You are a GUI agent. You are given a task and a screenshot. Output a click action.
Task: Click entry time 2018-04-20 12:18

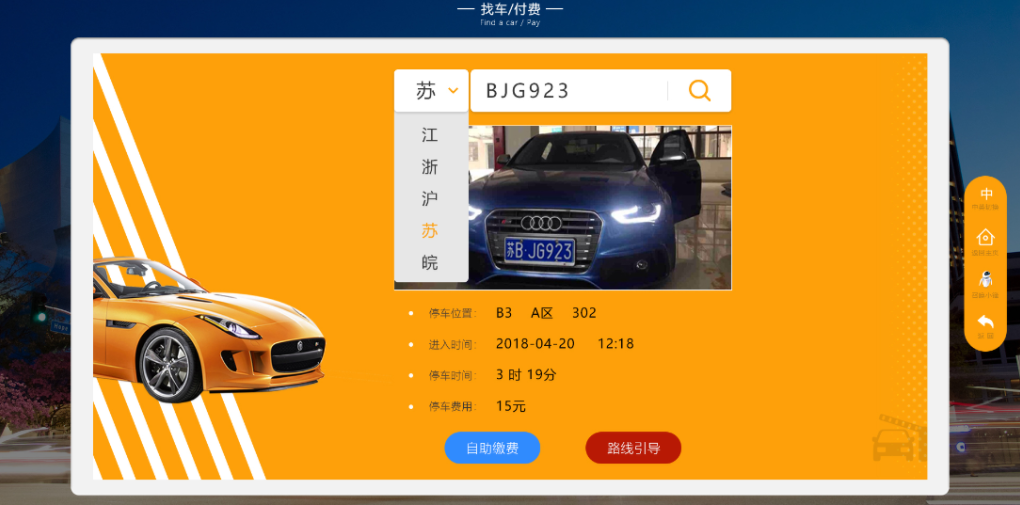coord(565,344)
